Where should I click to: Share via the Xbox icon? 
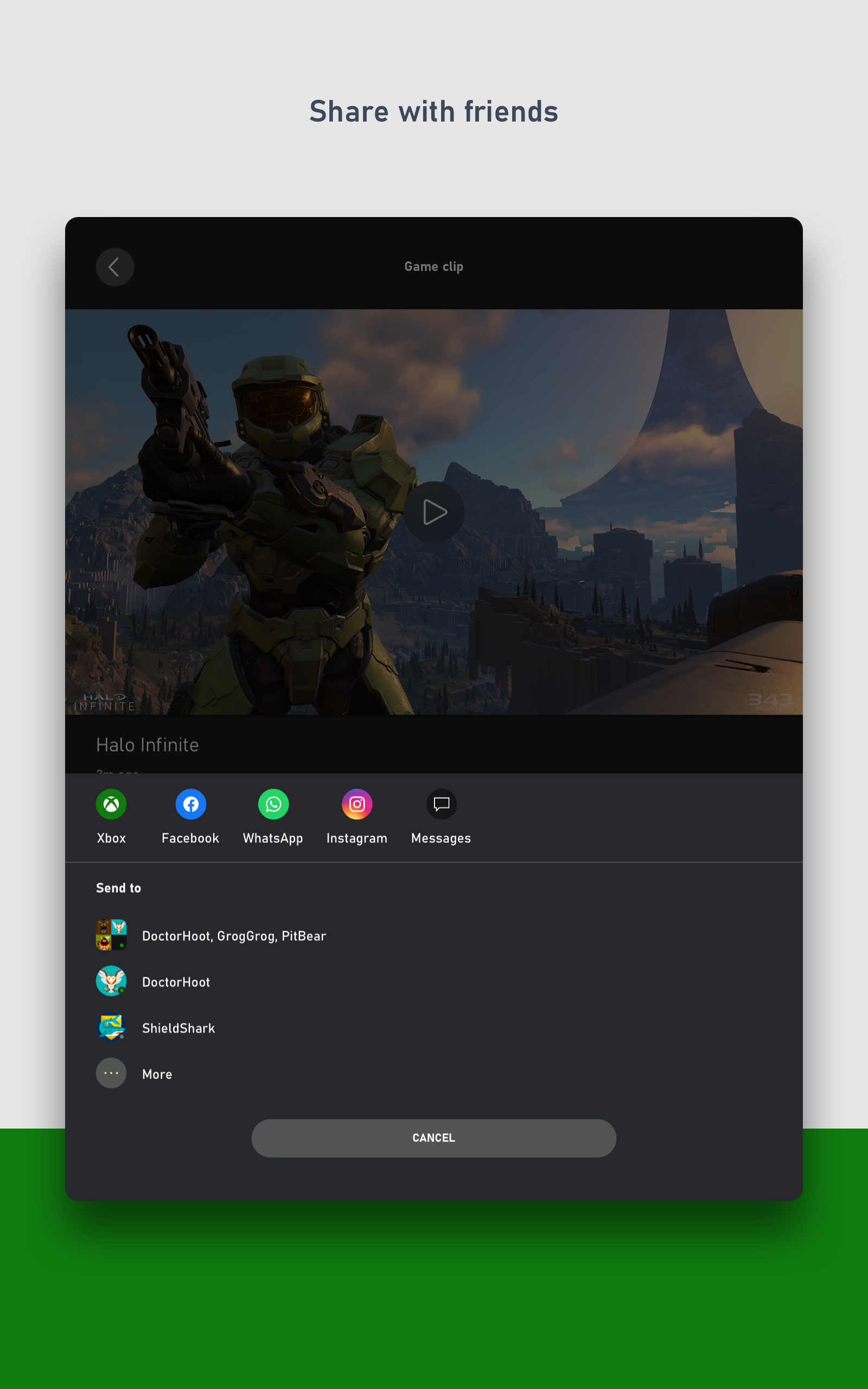coord(111,804)
